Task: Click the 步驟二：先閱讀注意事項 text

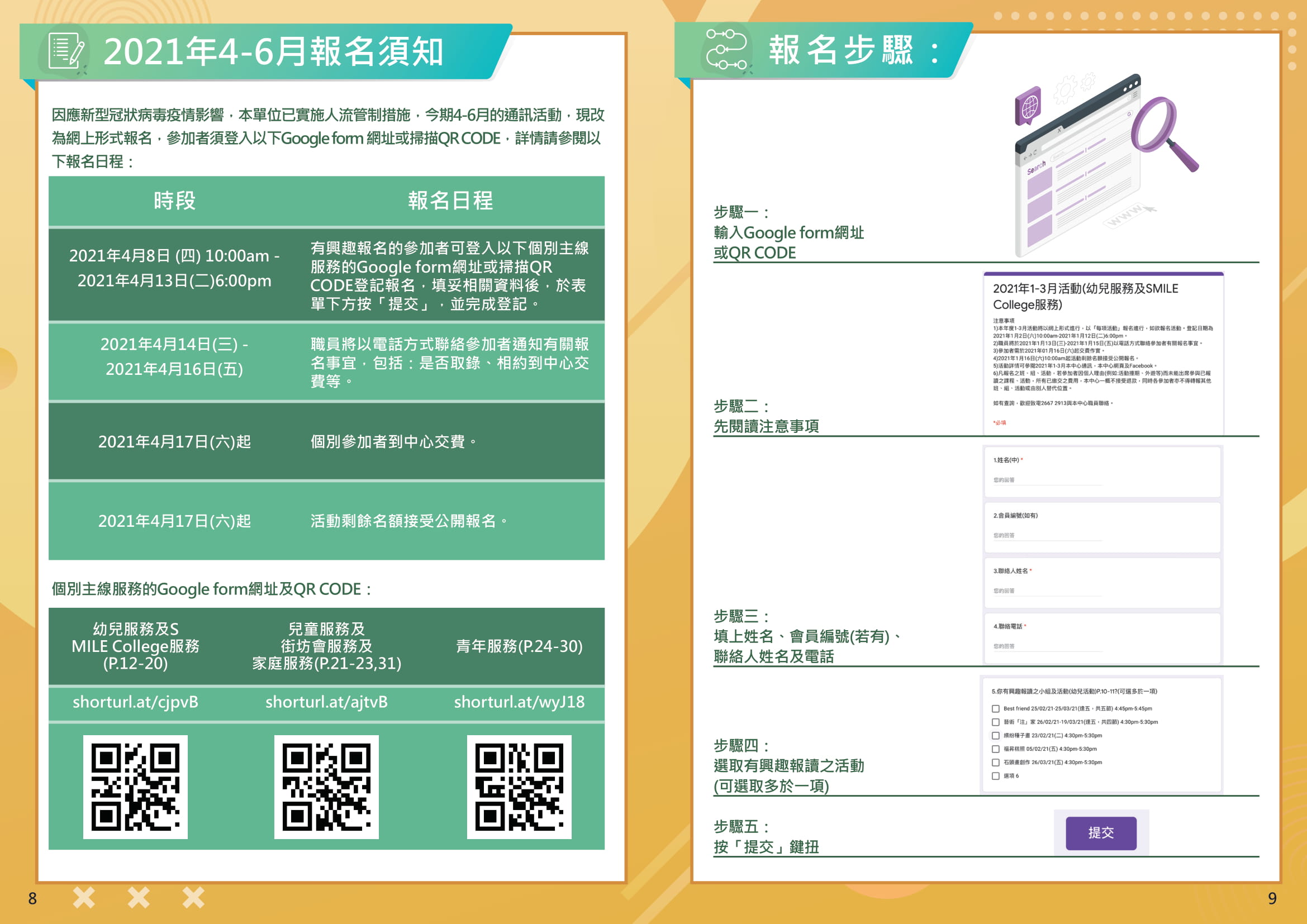Action: pos(766,417)
